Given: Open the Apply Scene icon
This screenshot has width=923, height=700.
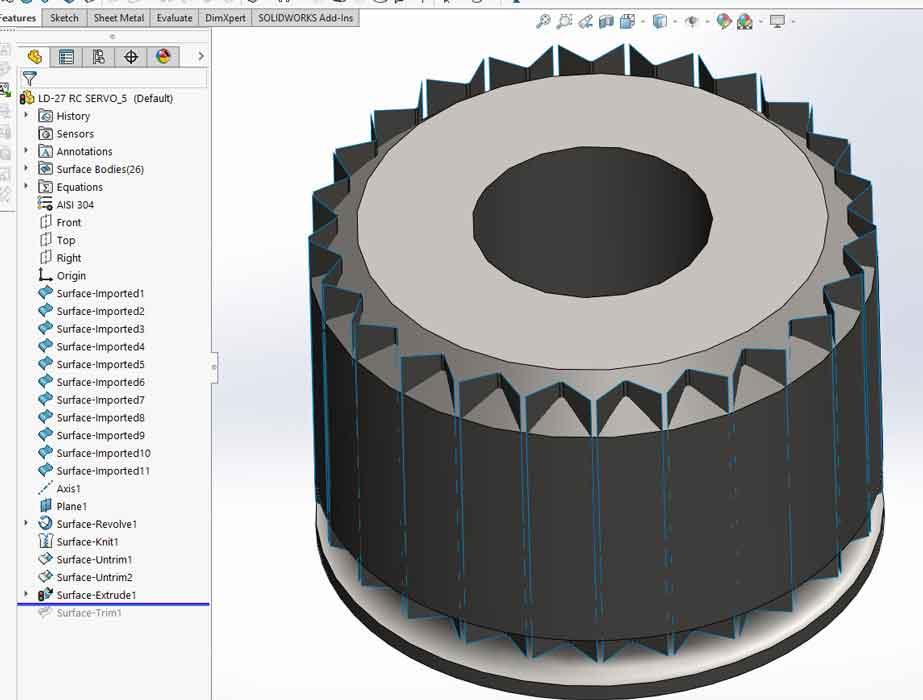Looking at the screenshot, I should pos(745,22).
